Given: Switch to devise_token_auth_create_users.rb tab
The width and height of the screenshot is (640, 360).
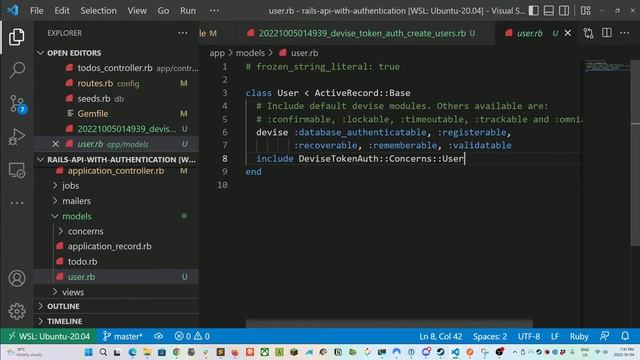Looking at the screenshot, I should (362, 33).
